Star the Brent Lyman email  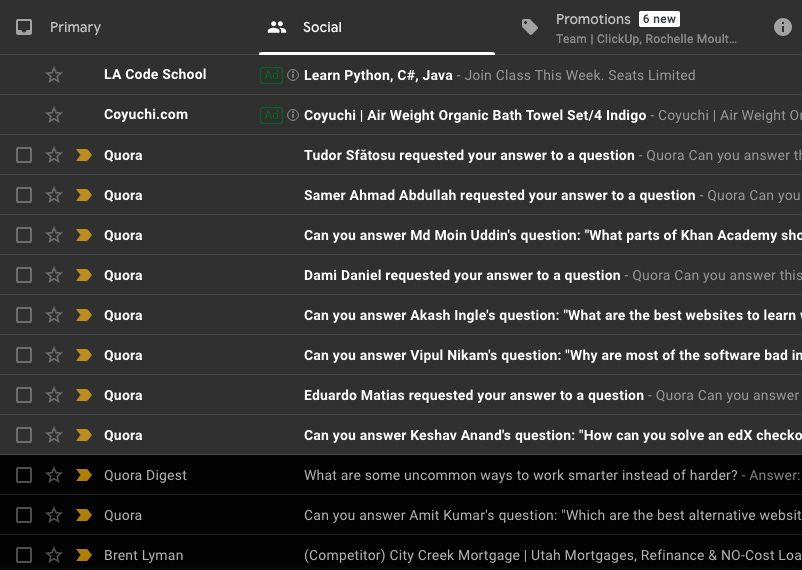54,555
